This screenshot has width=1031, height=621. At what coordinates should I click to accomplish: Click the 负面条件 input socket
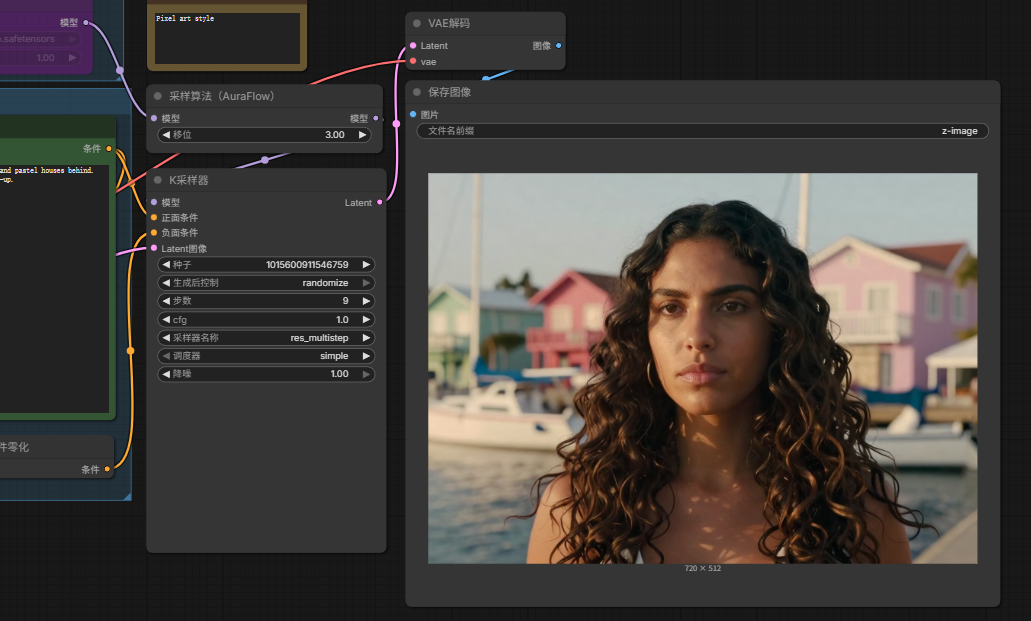tap(153, 233)
